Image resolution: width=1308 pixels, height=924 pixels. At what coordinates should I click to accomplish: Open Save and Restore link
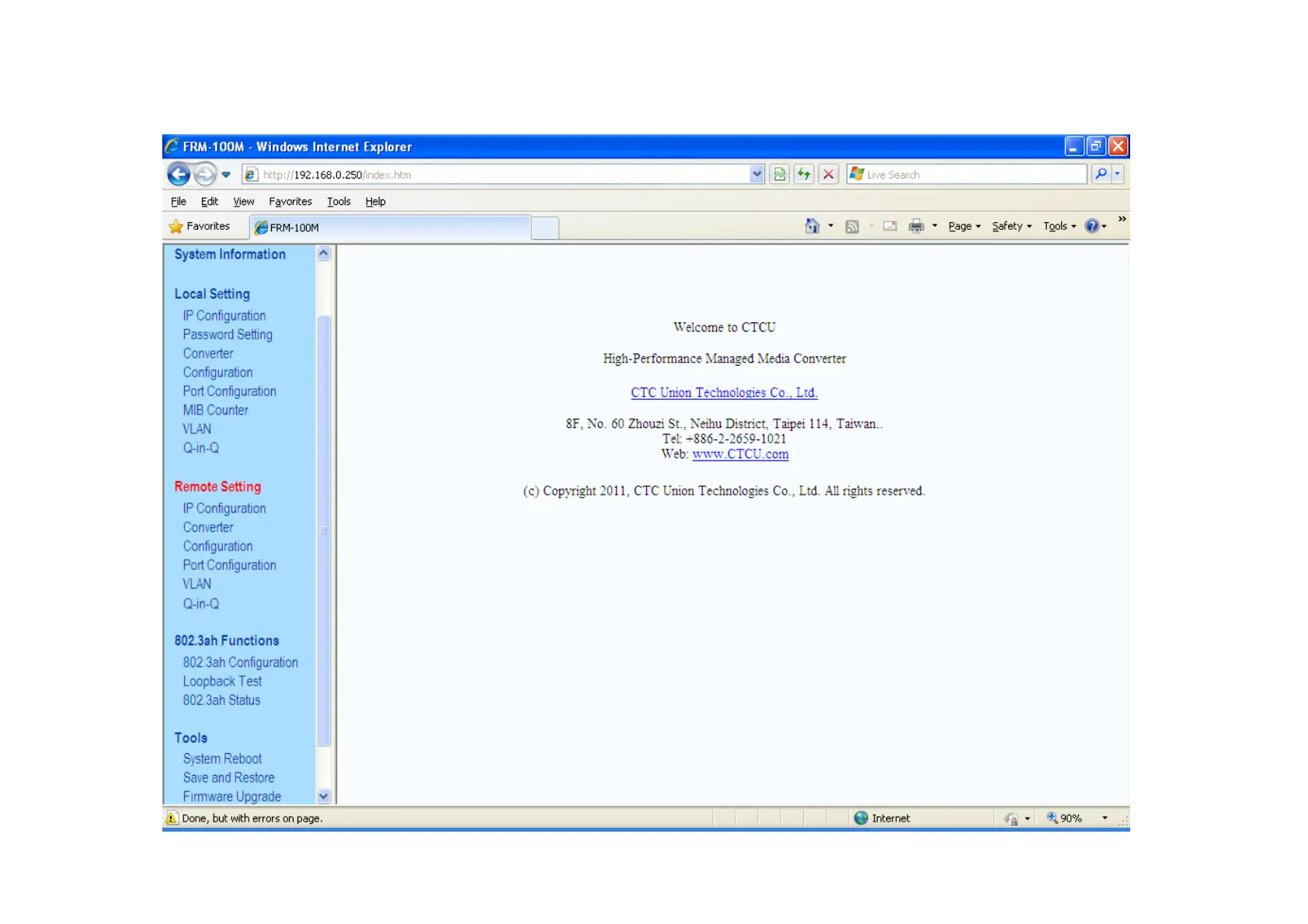[228, 778]
